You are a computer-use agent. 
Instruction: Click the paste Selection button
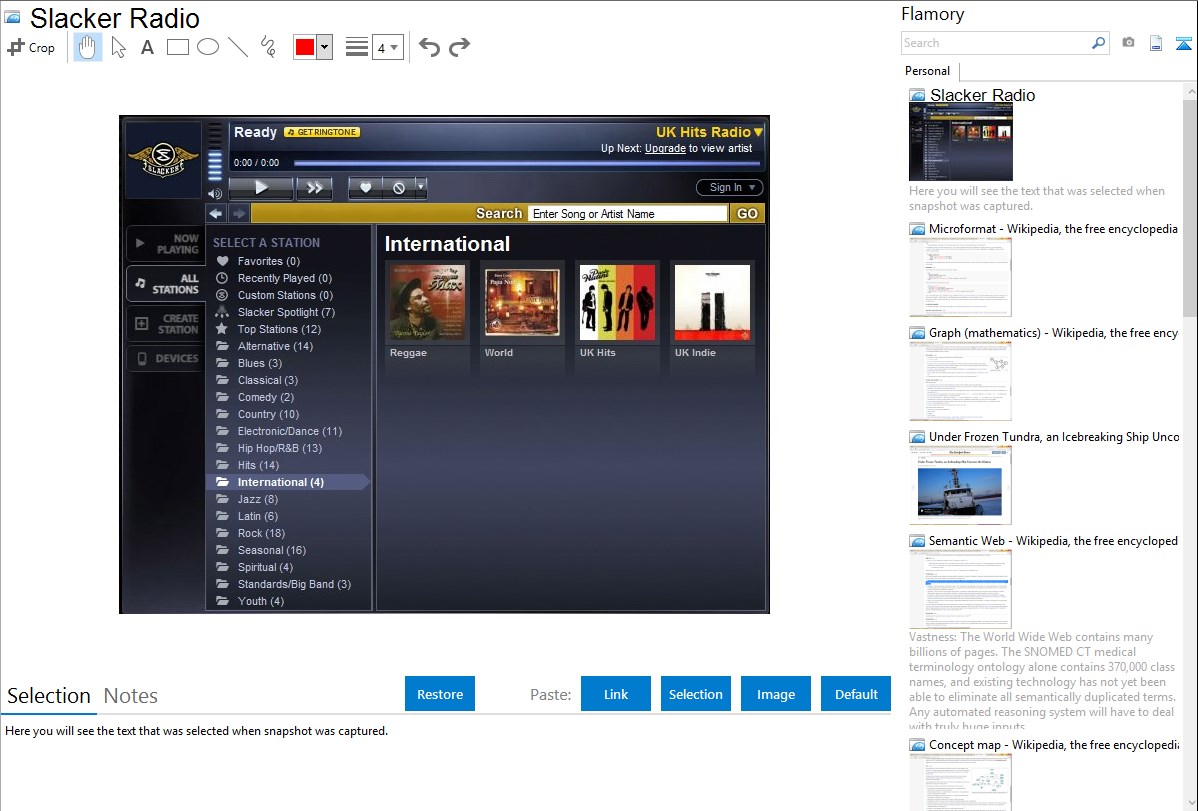coord(695,694)
